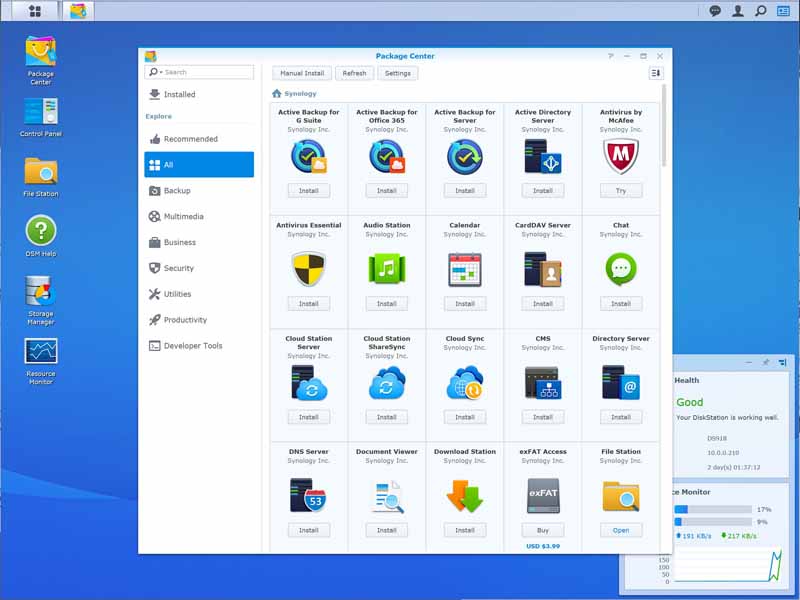Open the Main Menu grid icon

coord(35,11)
